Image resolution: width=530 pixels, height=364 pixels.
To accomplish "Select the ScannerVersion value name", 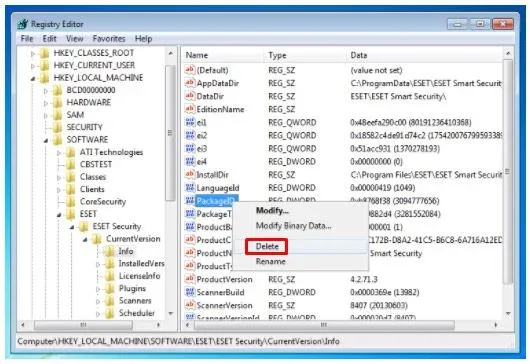I will pyautogui.click(x=224, y=305).
